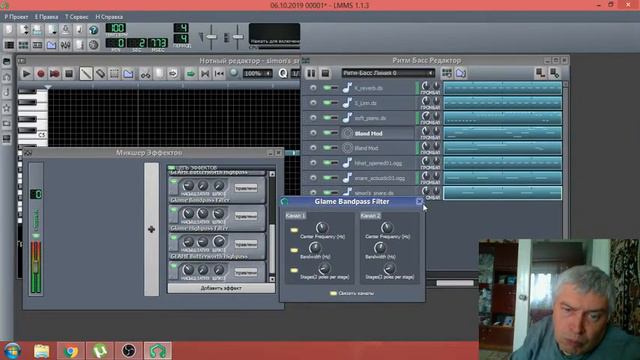Mute the bold Bland Mod track
The width and height of the screenshot is (640, 360).
tap(327, 133)
